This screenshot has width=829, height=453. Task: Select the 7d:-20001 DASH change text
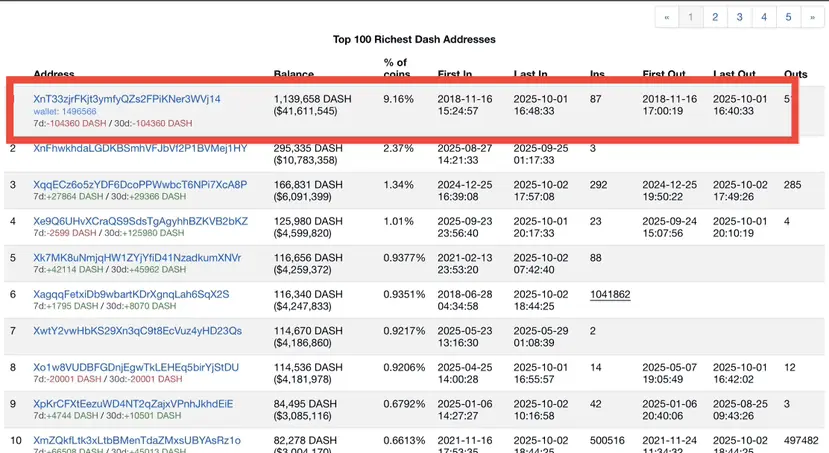[67, 378]
